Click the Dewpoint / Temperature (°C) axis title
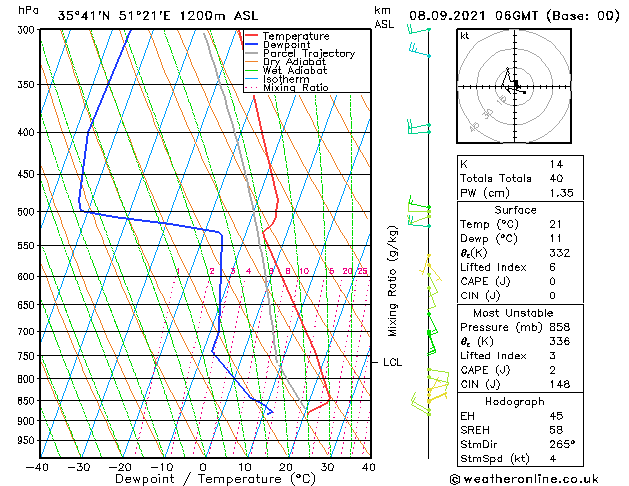This screenshot has width=629, height=486. [216, 479]
